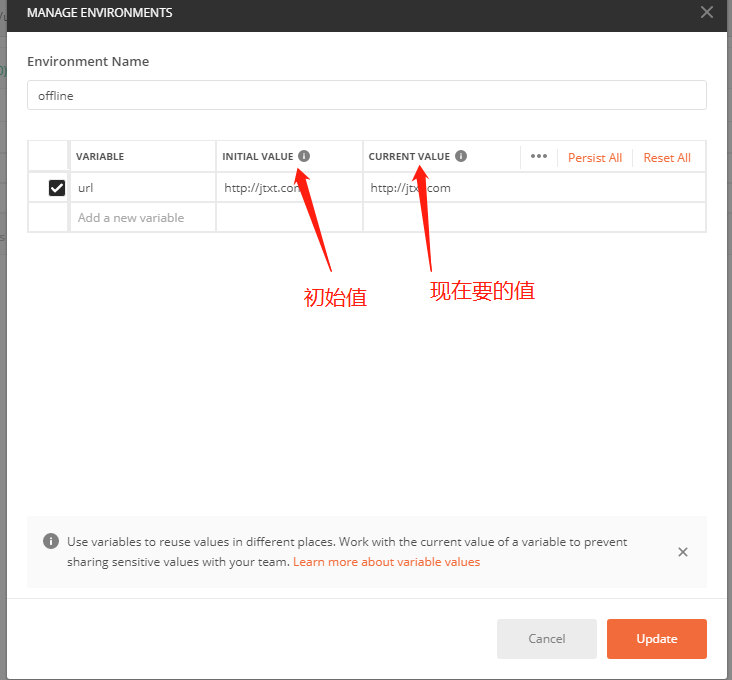Click empty initial value cell in new row
This screenshot has height=680, width=732.
[x=289, y=218]
